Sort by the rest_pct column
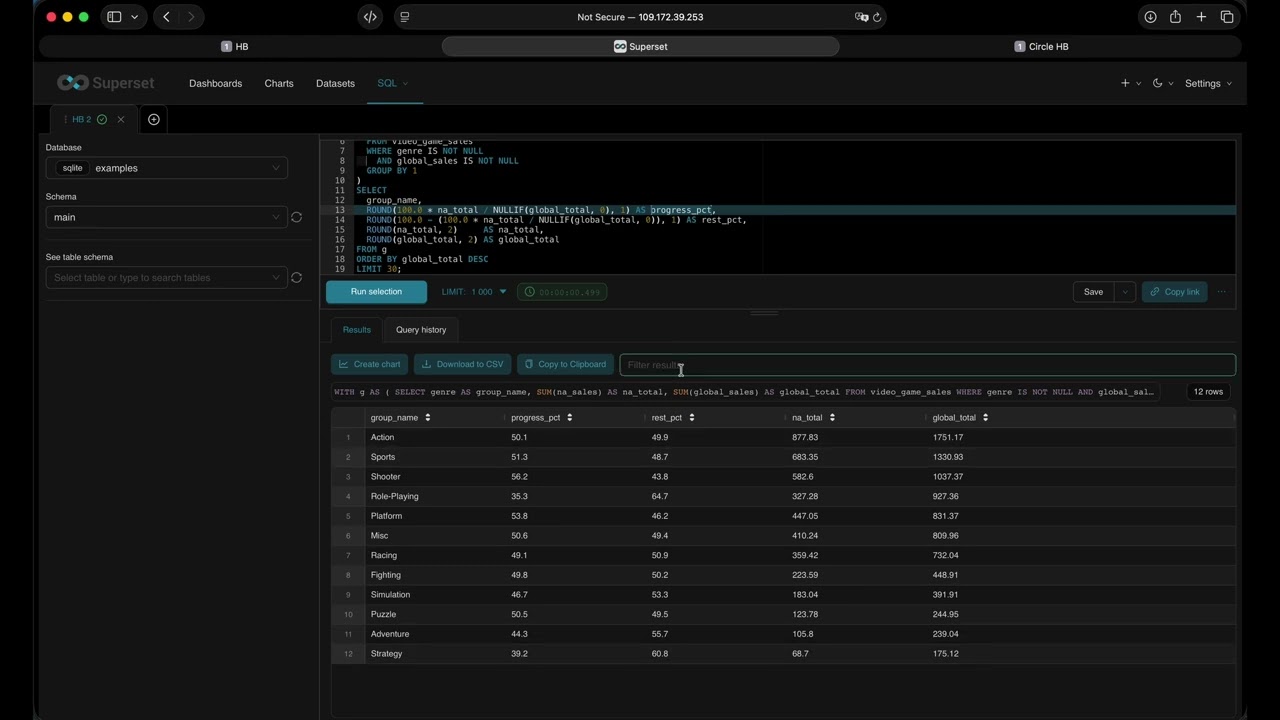1280x720 pixels. 692,418
